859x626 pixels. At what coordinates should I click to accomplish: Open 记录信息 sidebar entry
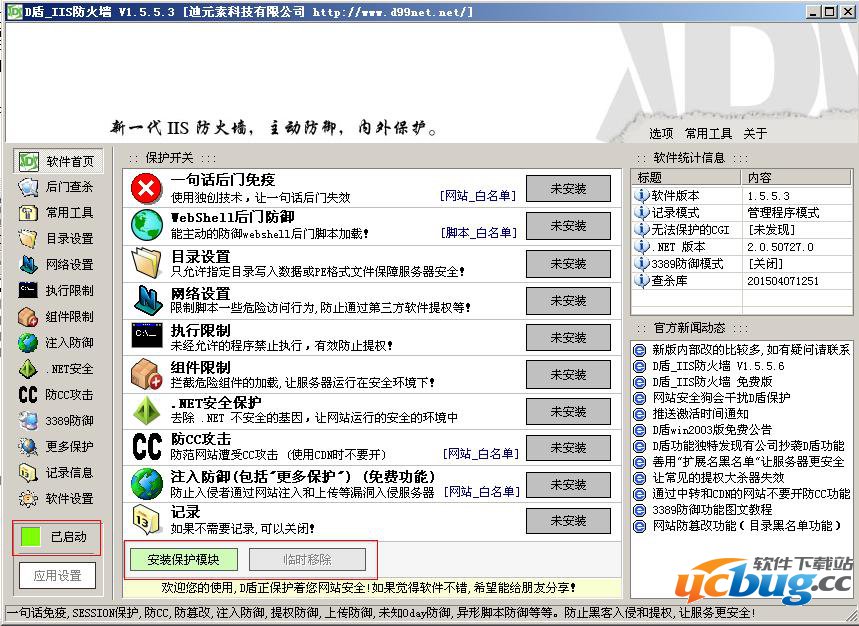click(58, 473)
